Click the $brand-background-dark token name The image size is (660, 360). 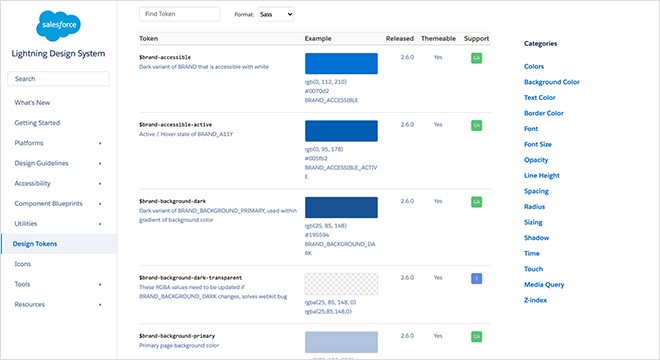pos(173,201)
